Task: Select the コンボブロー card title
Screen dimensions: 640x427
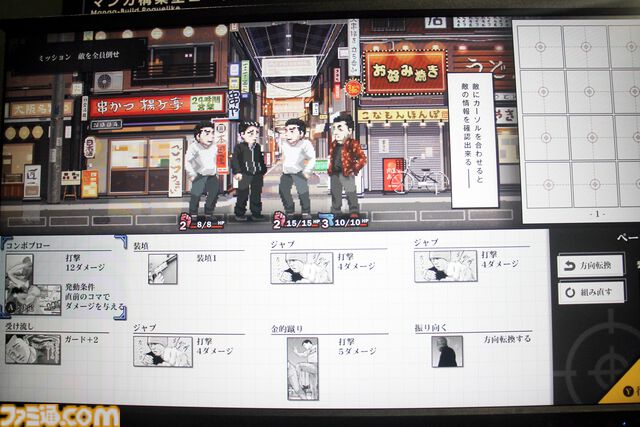Action: [x=28, y=245]
